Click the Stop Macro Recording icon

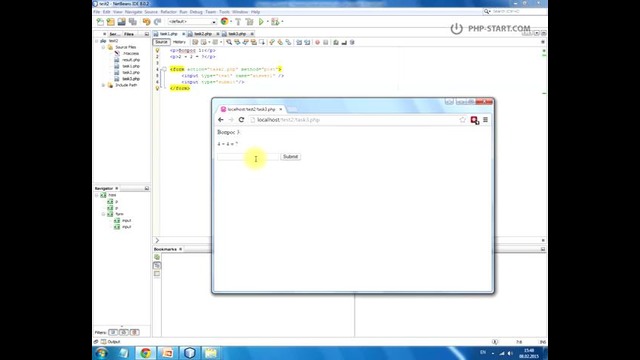point(325,42)
